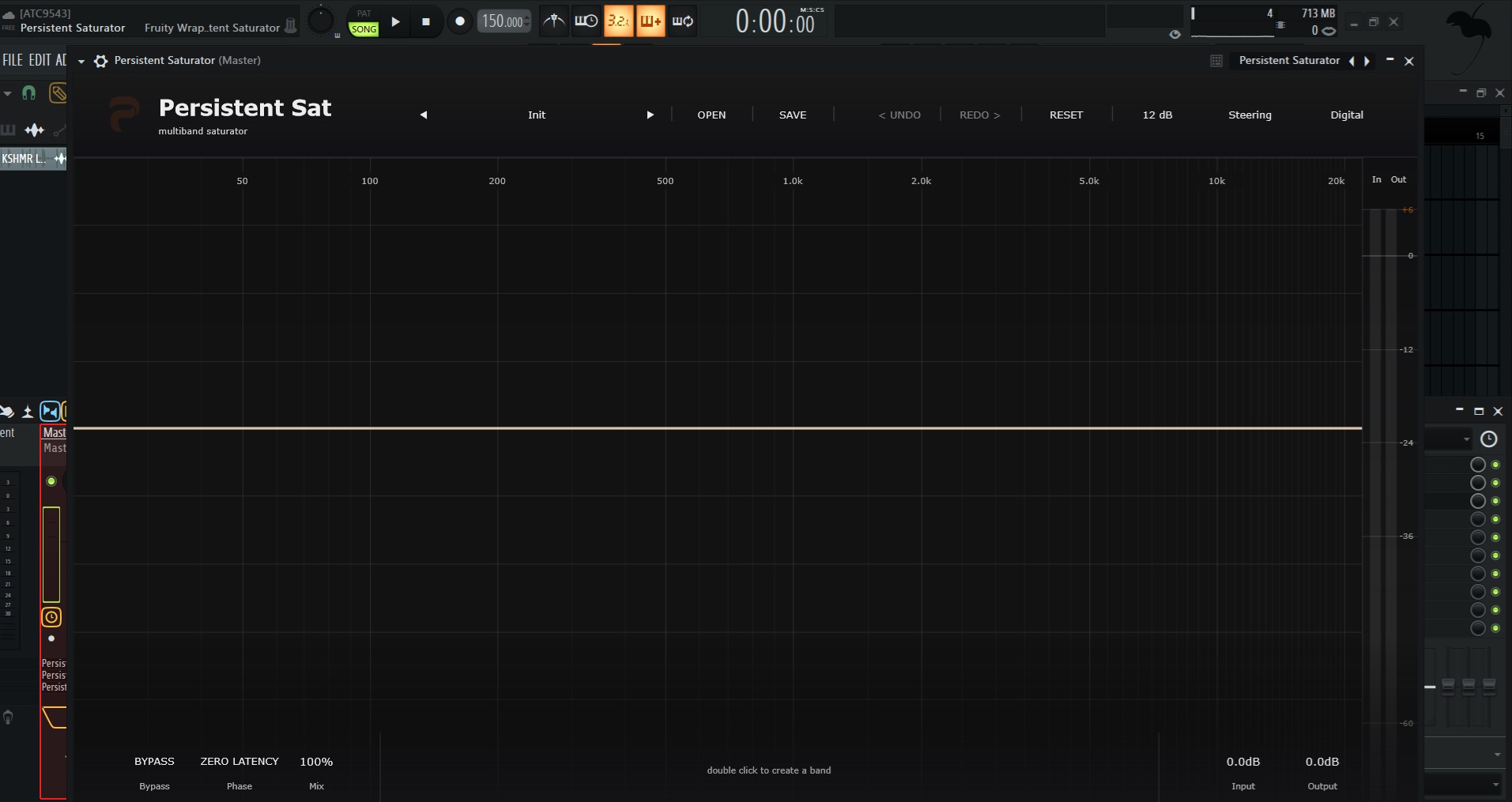Click the detached plugin grid icon
Screen dimensions: 1512x802
point(1216,61)
